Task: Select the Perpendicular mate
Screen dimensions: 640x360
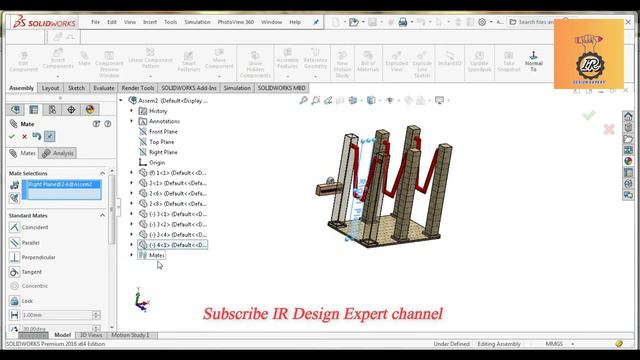Action: pyautogui.click(x=32, y=258)
